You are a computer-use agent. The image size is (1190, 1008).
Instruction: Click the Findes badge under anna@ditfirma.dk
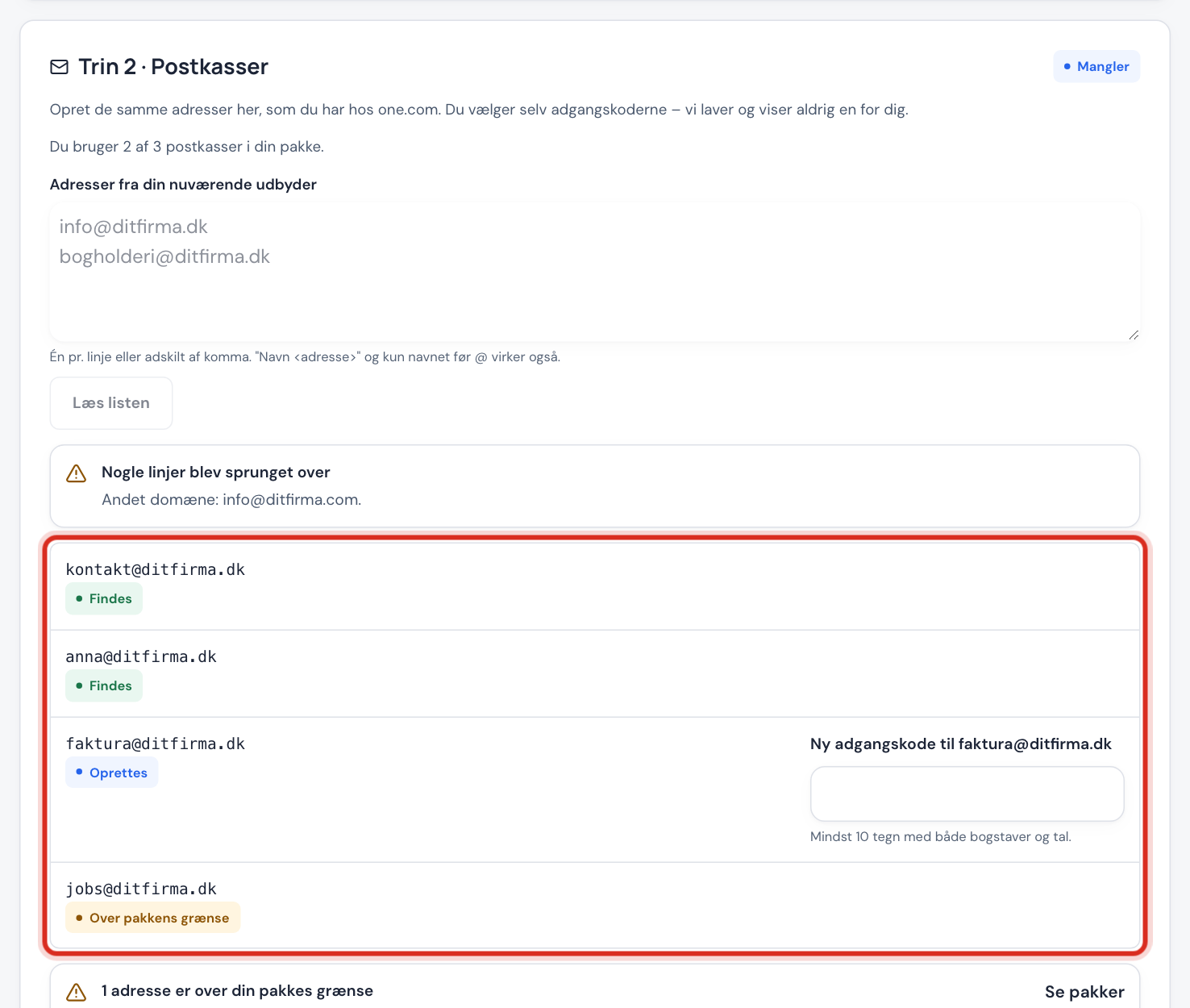(x=104, y=685)
